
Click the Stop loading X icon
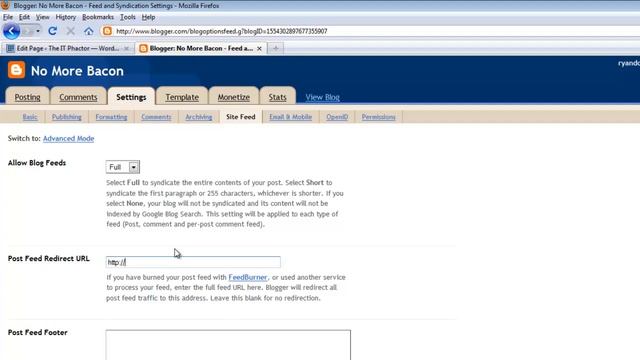click(x=71, y=31)
